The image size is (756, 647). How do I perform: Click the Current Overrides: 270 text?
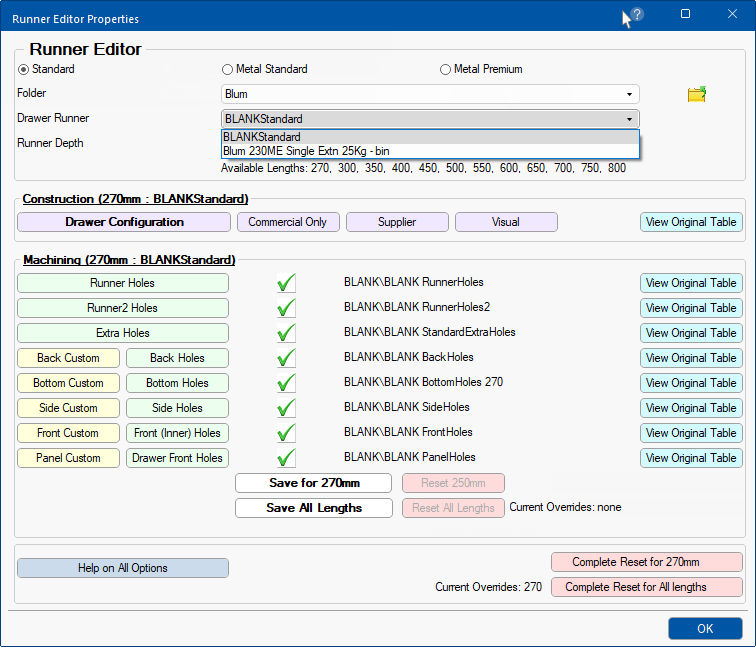point(488,587)
